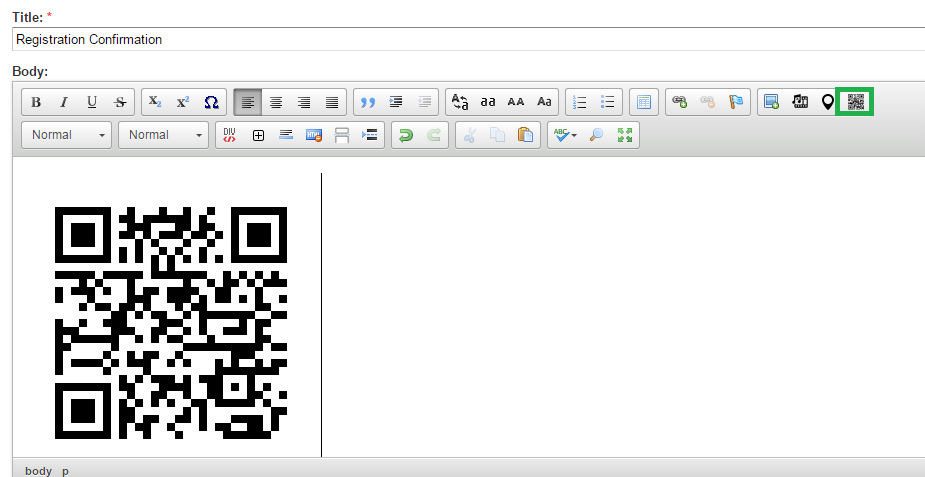Insert a page break
925x477 pixels.
click(x=342, y=135)
